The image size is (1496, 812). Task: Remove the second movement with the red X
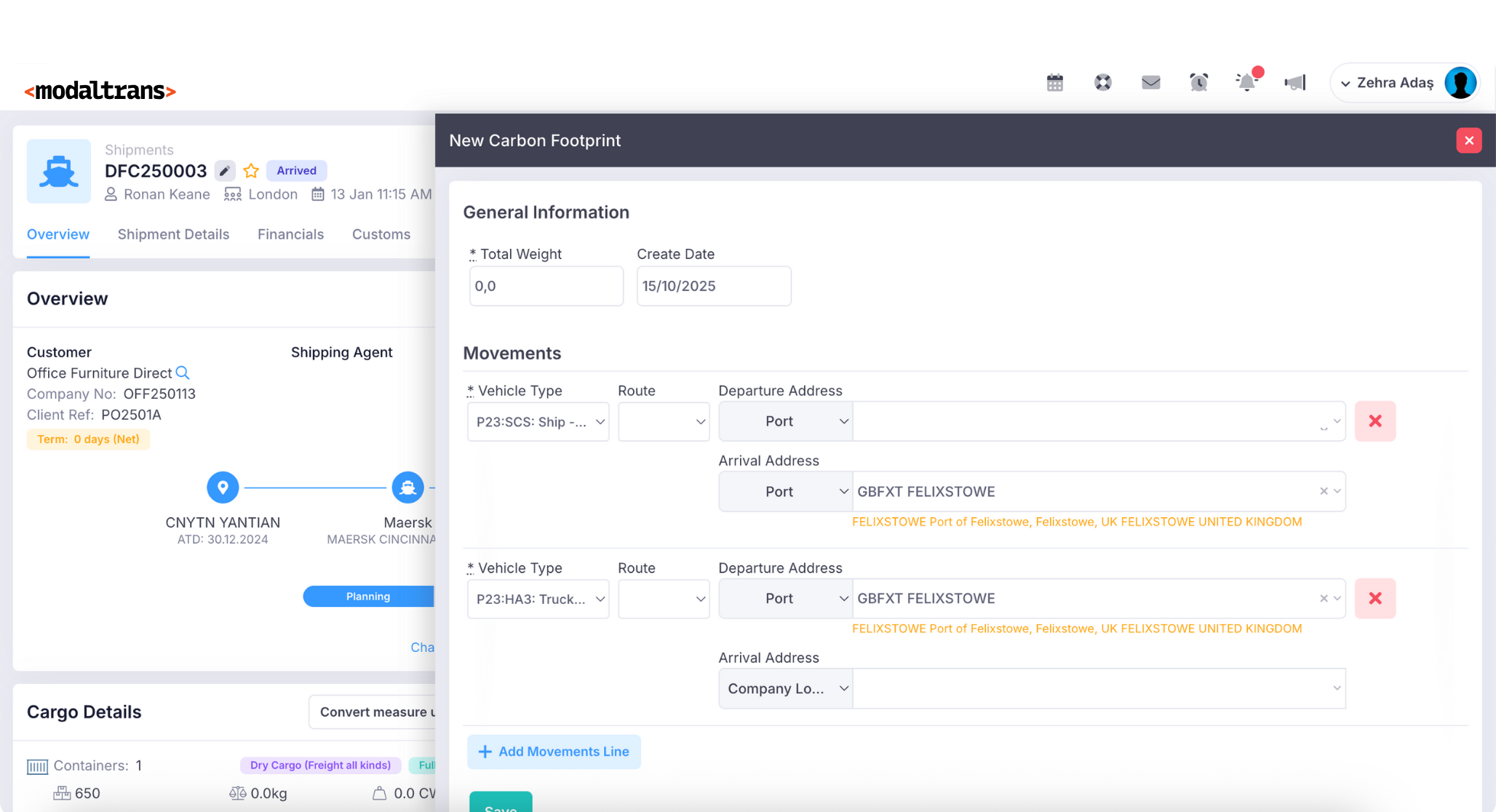click(1375, 598)
